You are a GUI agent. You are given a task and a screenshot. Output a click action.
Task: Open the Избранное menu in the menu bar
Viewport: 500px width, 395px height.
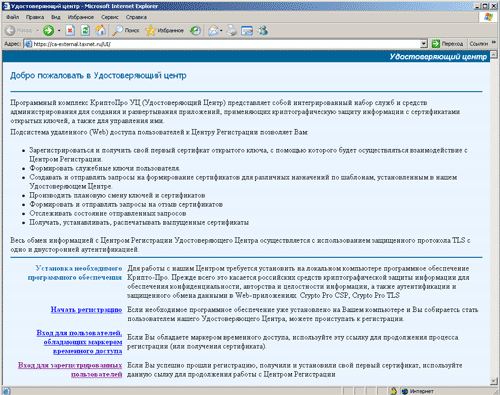pos(81,17)
